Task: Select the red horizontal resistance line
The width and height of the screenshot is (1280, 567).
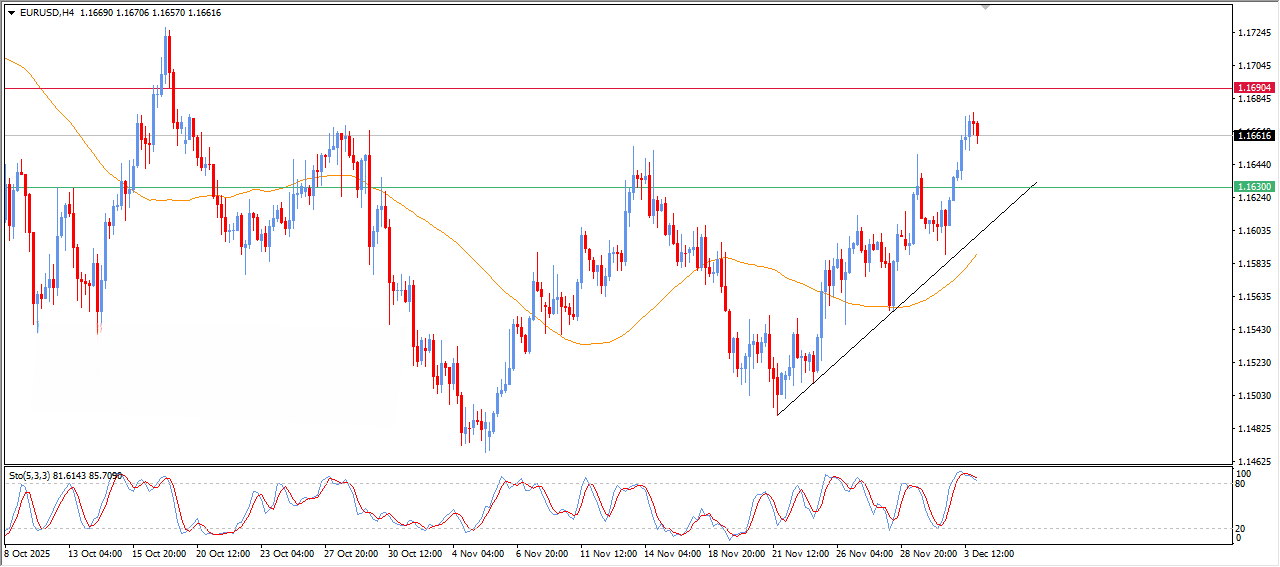Action: click(x=600, y=89)
